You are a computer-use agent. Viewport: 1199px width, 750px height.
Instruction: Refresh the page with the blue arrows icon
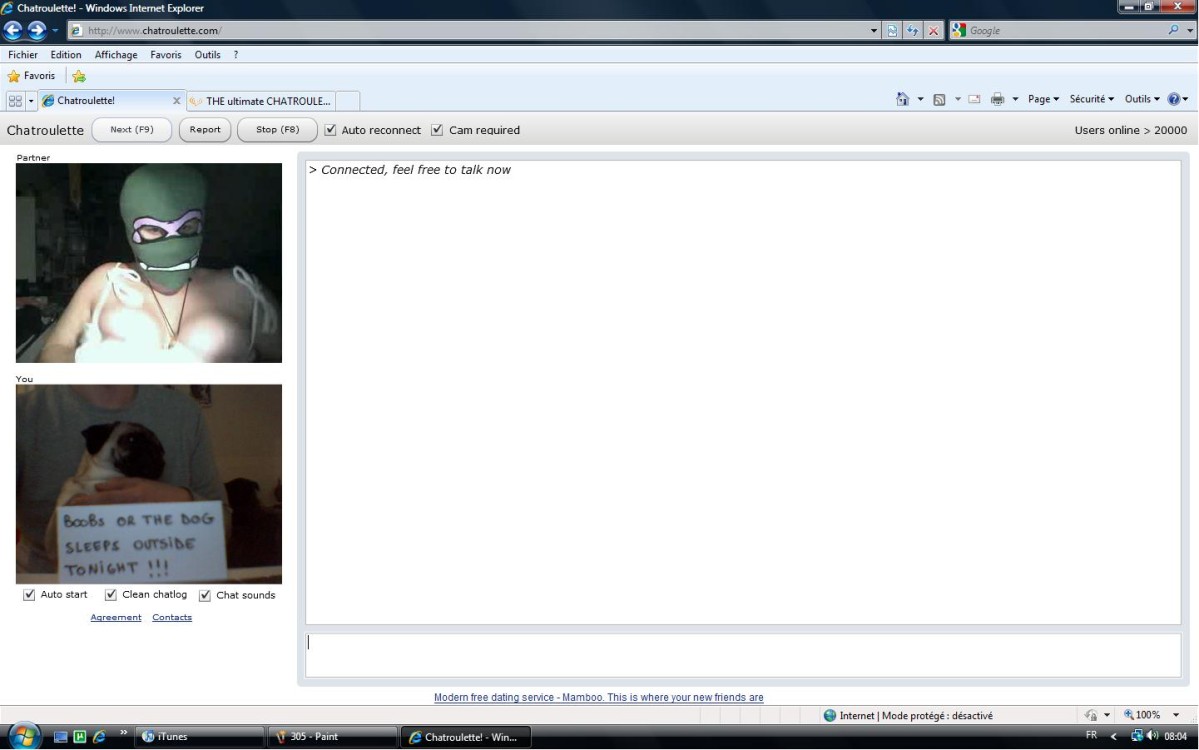coord(912,31)
